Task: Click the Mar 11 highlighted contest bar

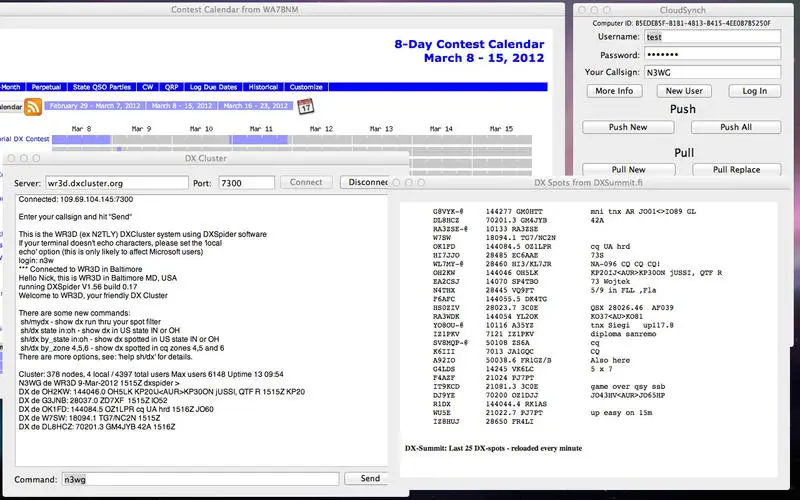Action: 260,139
